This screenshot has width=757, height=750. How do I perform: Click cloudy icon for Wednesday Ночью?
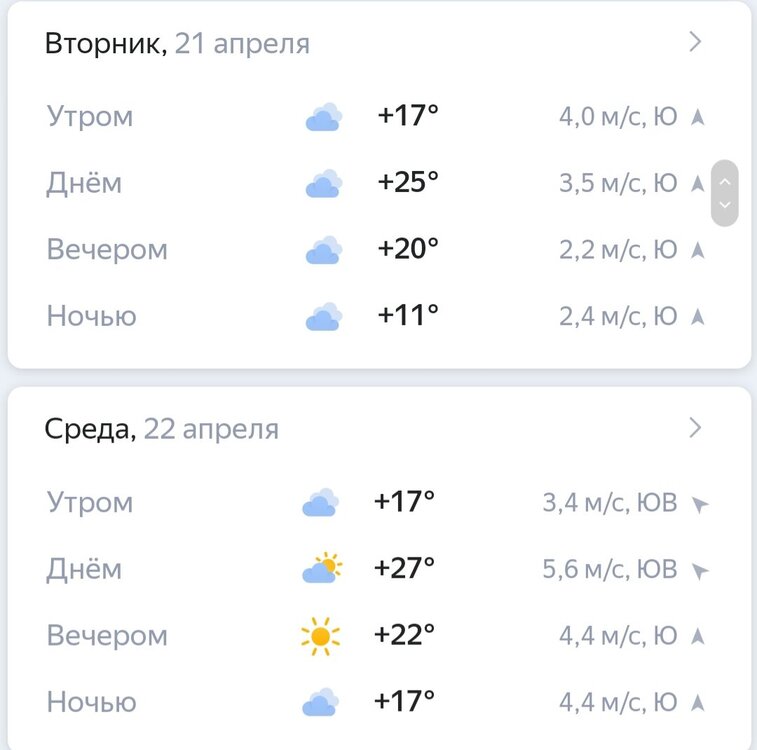point(321,702)
